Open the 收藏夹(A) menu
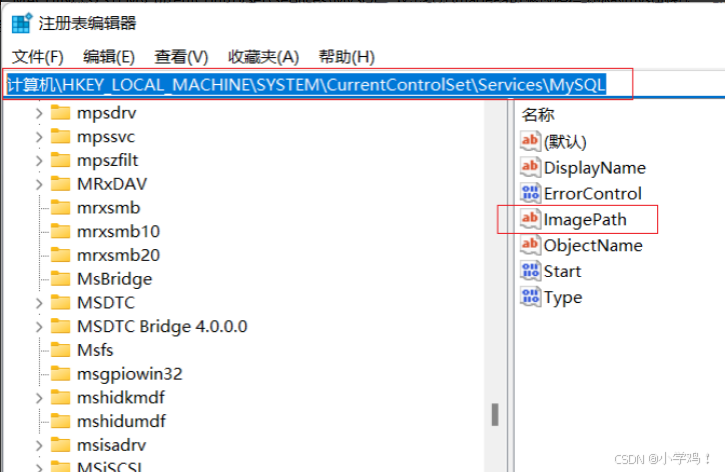This screenshot has height=472, width=725. [x=263, y=57]
